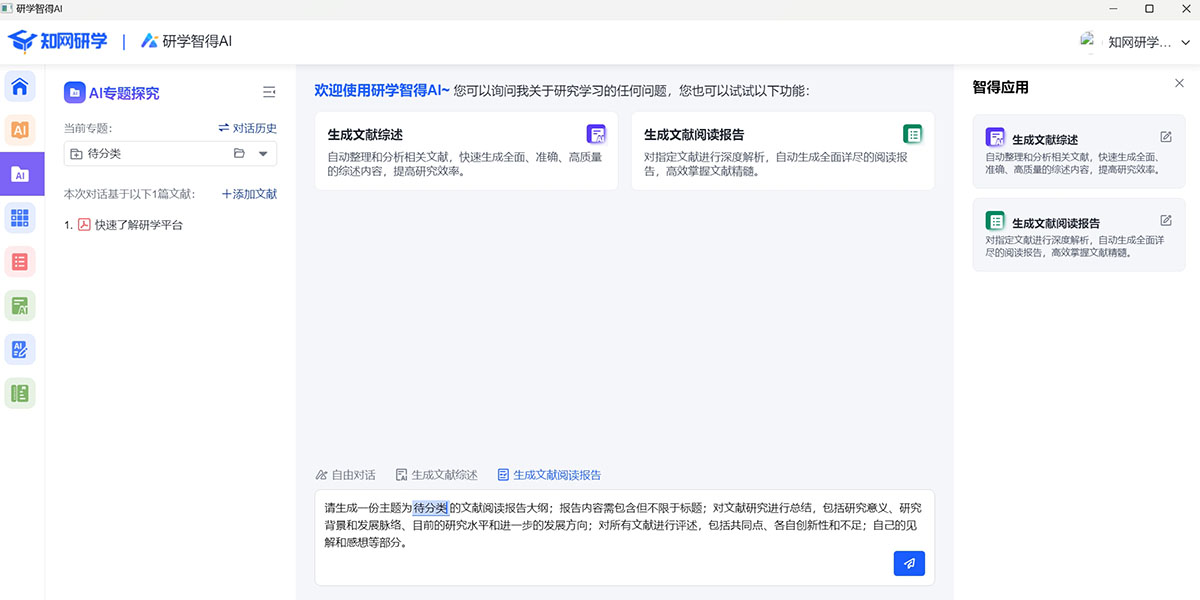The width and height of the screenshot is (1200, 600).
Task: Click the edit icon for 生成文献阅读报告 app
Action: [x=1165, y=221]
